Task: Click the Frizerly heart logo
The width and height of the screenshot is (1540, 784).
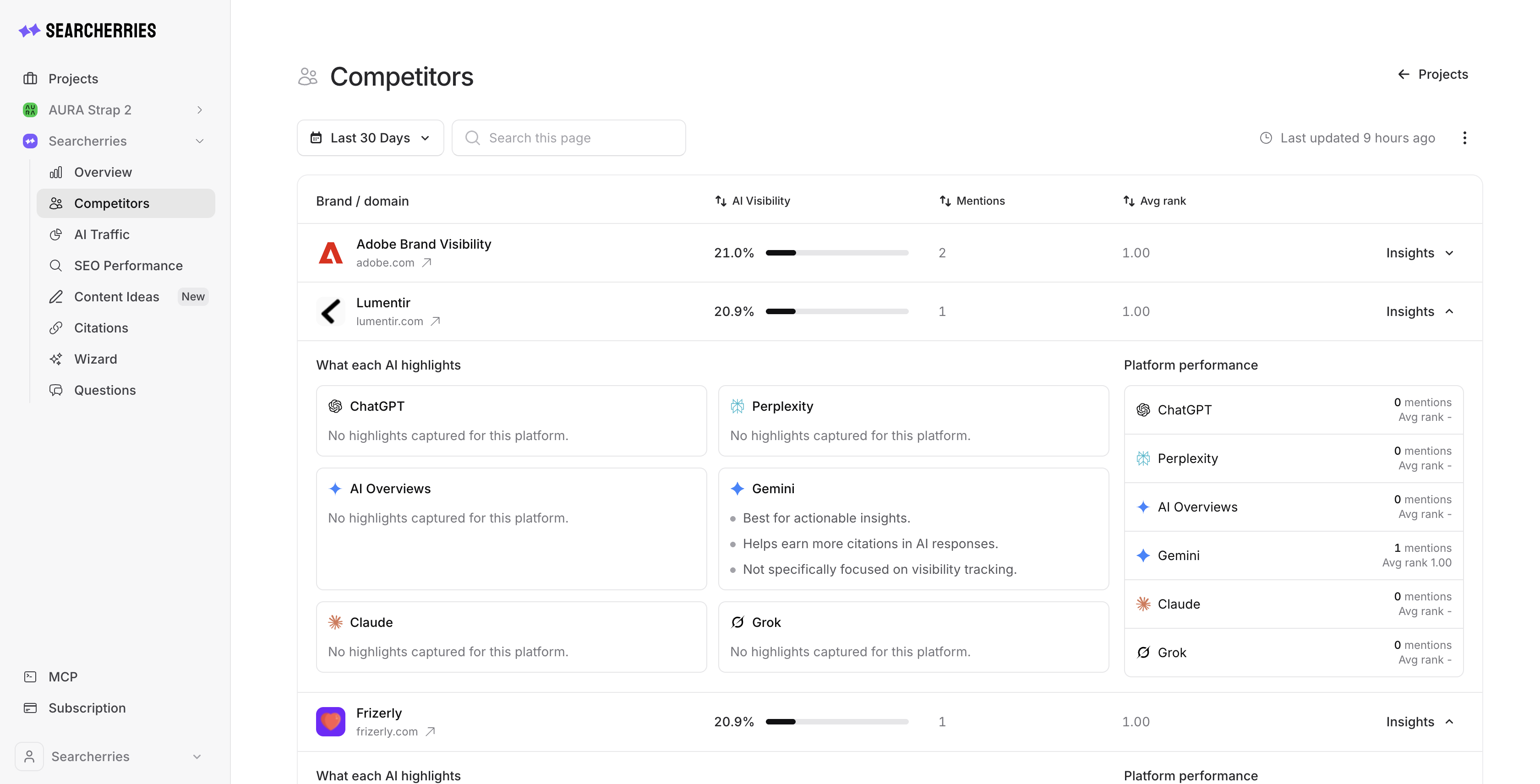Action: pyautogui.click(x=331, y=722)
